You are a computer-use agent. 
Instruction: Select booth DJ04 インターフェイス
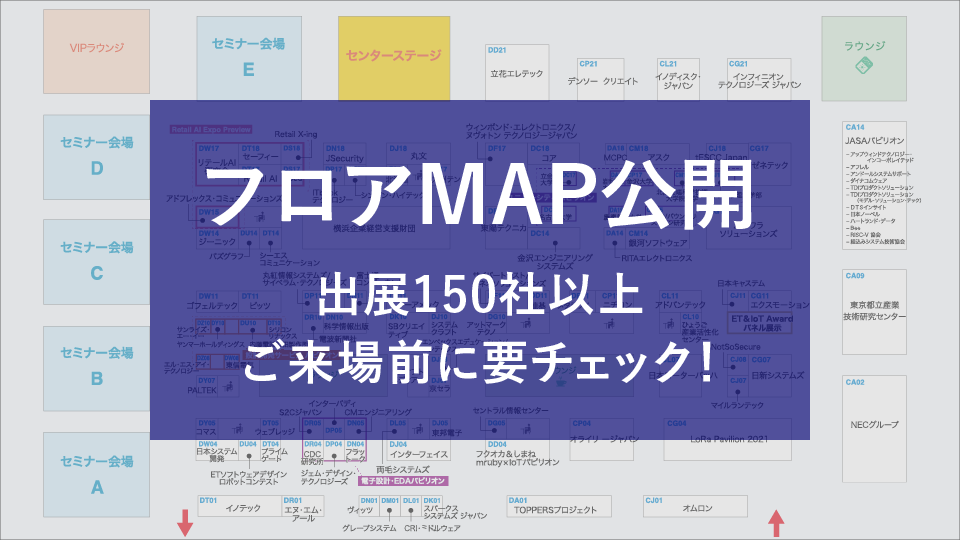418,451
